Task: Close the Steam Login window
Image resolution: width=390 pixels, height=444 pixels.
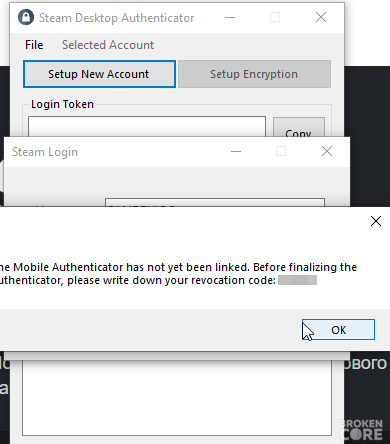Action: (x=327, y=151)
